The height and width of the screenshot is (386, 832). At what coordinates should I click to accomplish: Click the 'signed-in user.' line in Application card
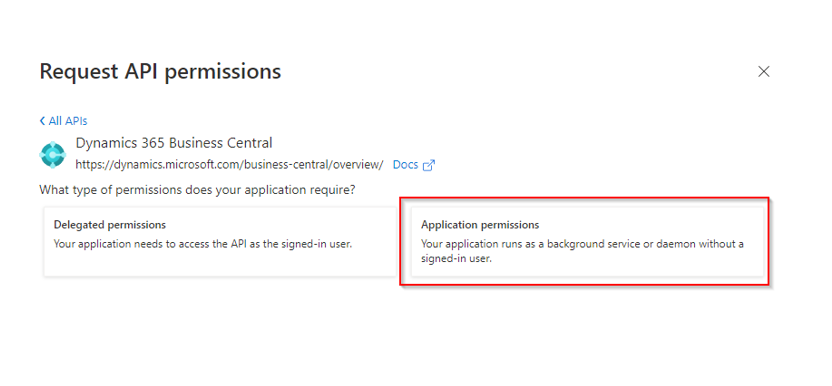tap(457, 260)
